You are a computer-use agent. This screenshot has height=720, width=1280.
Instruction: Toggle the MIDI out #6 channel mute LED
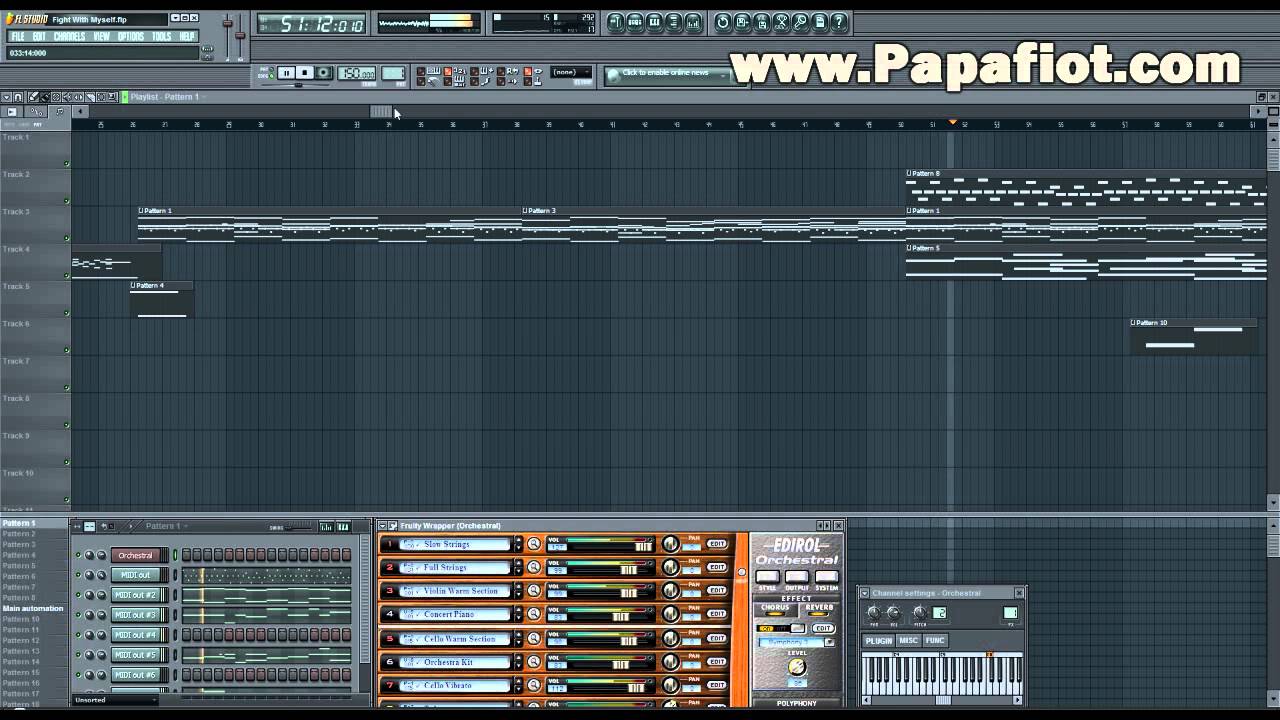click(x=78, y=675)
